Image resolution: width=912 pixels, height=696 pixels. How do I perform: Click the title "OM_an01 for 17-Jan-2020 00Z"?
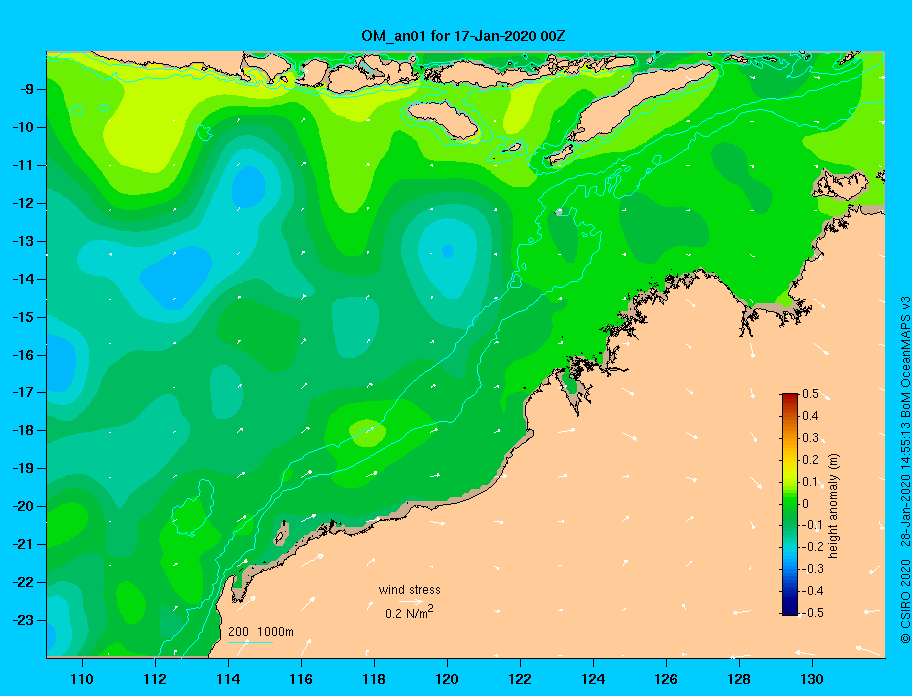tap(463, 36)
